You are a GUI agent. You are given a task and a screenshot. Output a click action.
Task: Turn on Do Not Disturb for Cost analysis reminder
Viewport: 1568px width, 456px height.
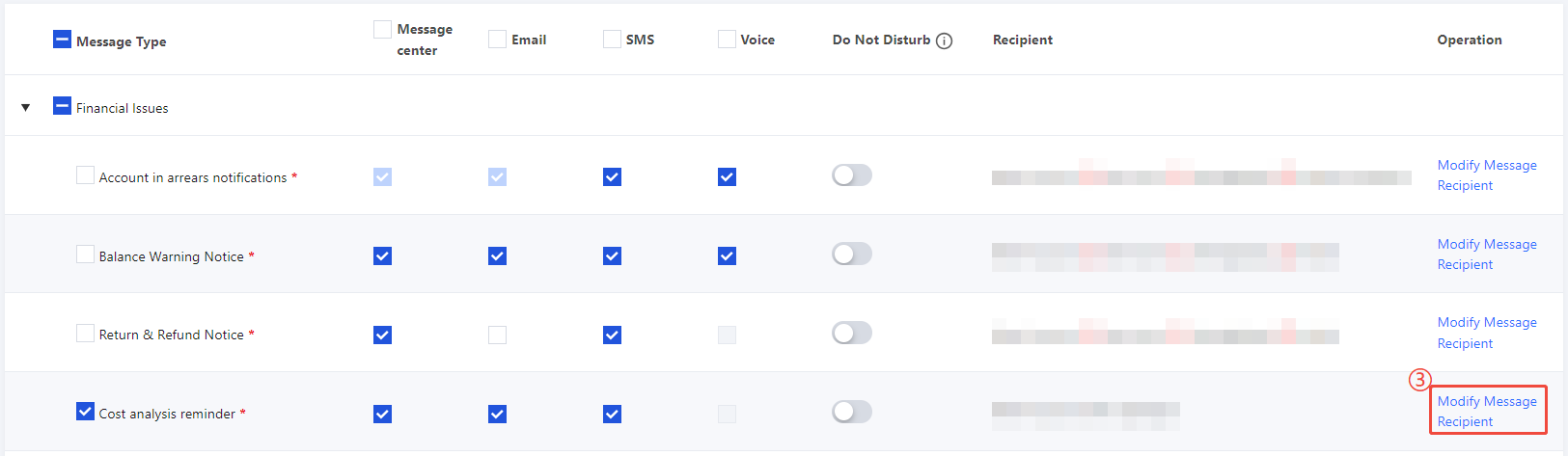(x=851, y=412)
